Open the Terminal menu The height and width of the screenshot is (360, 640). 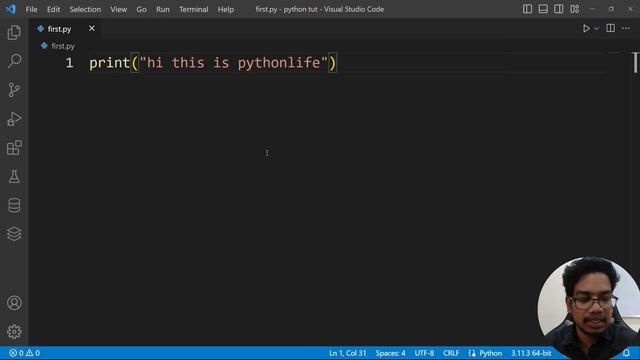193,9
